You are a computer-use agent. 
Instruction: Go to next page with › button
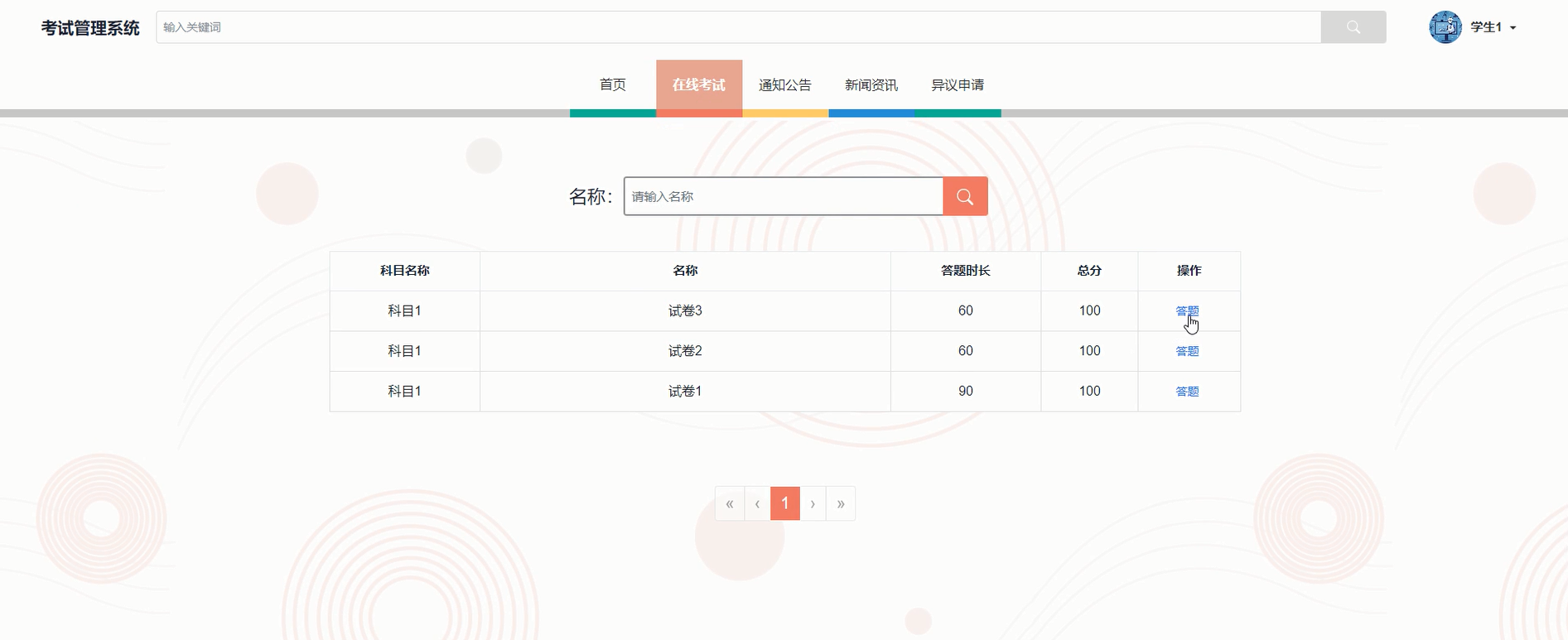(x=813, y=503)
